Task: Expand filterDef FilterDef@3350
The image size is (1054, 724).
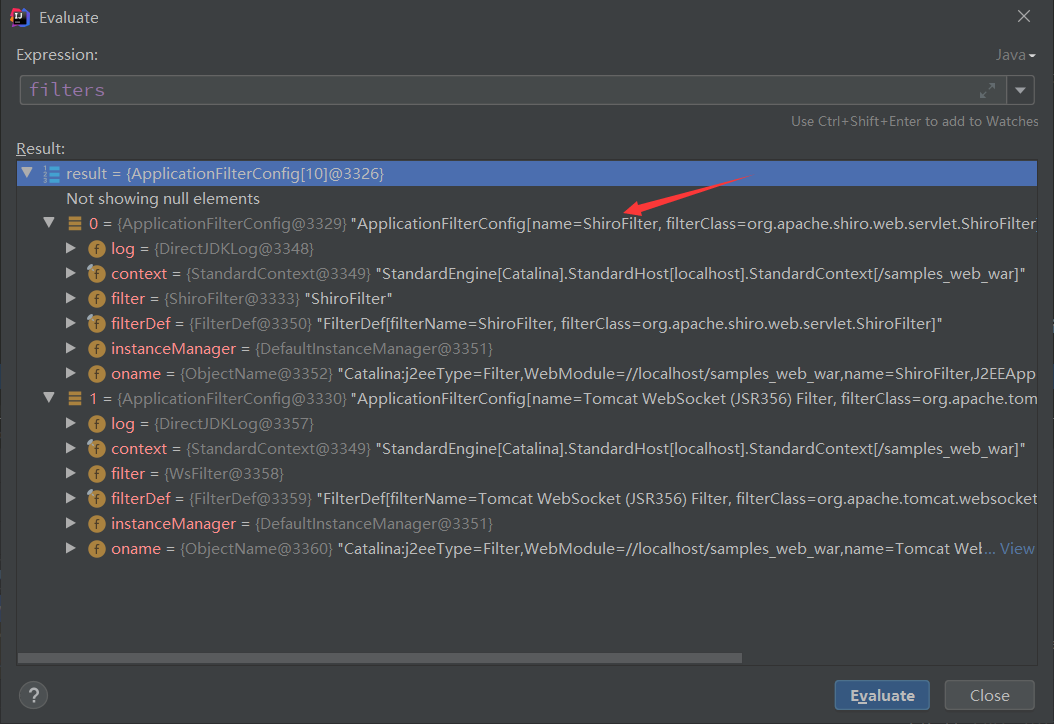Action: (71, 323)
